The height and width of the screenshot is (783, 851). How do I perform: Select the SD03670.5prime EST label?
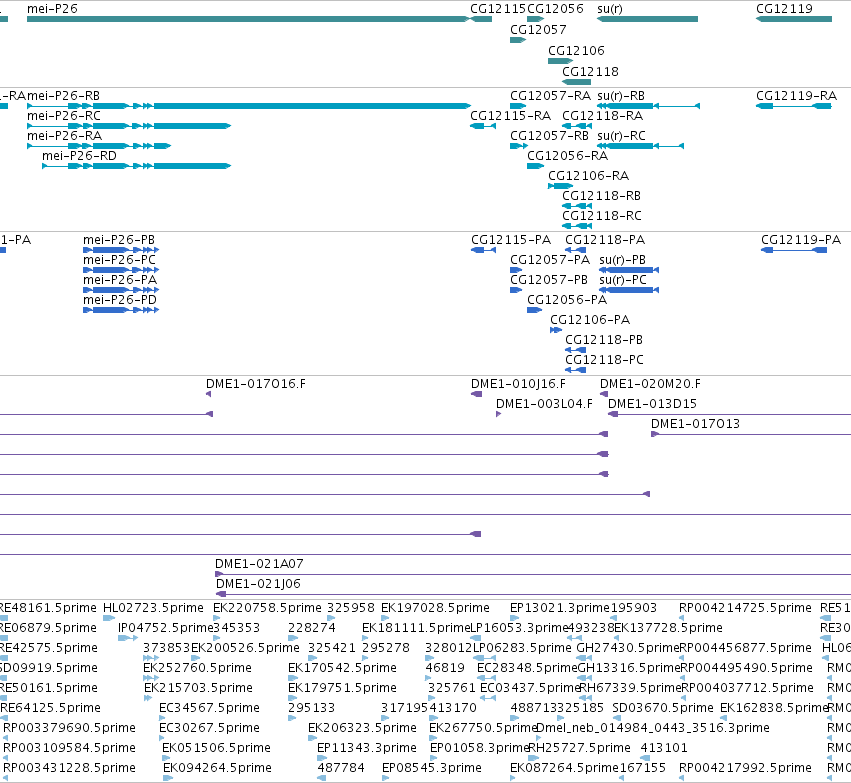point(663,708)
